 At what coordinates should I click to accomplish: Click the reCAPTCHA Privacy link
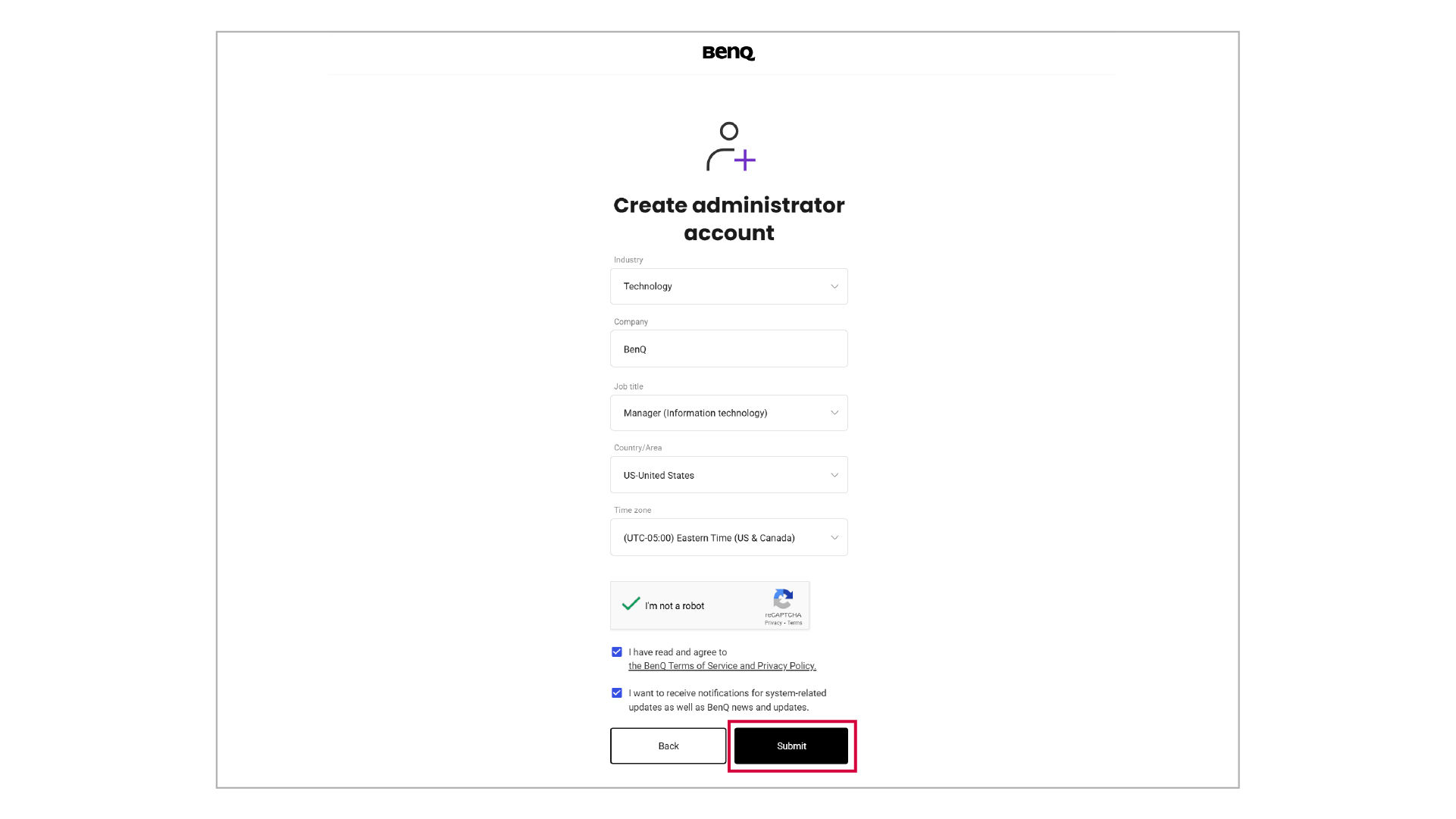click(x=773, y=623)
